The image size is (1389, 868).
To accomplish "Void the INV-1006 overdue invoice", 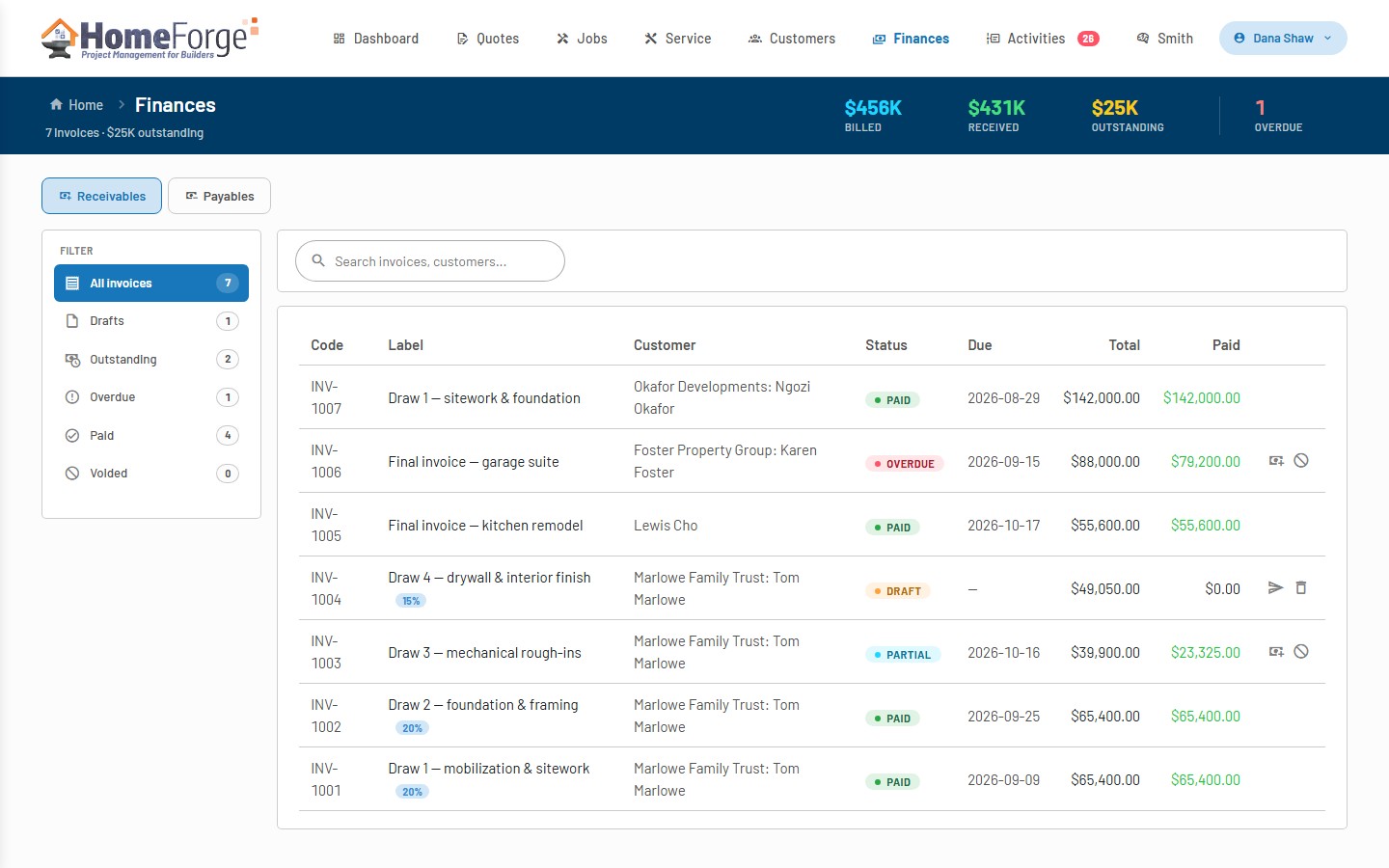I will (x=1301, y=461).
